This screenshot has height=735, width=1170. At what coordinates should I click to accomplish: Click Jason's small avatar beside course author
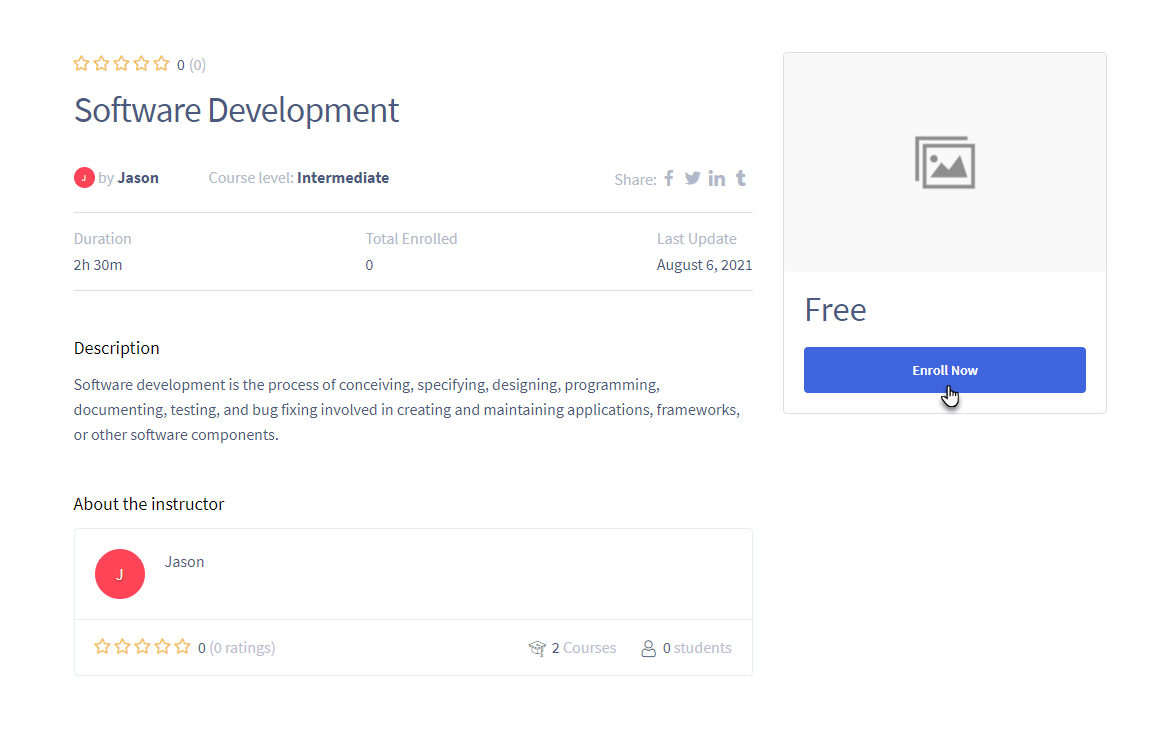point(84,178)
